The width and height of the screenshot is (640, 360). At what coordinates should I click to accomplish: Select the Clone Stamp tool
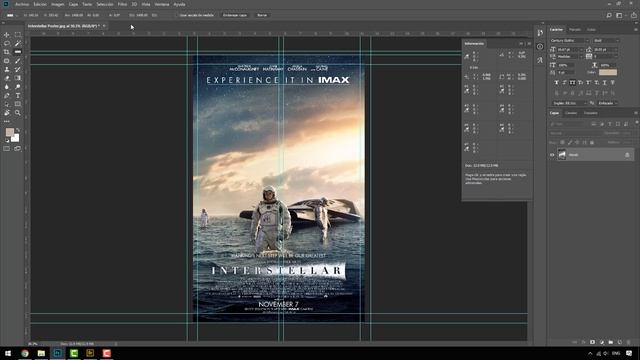[7, 69]
